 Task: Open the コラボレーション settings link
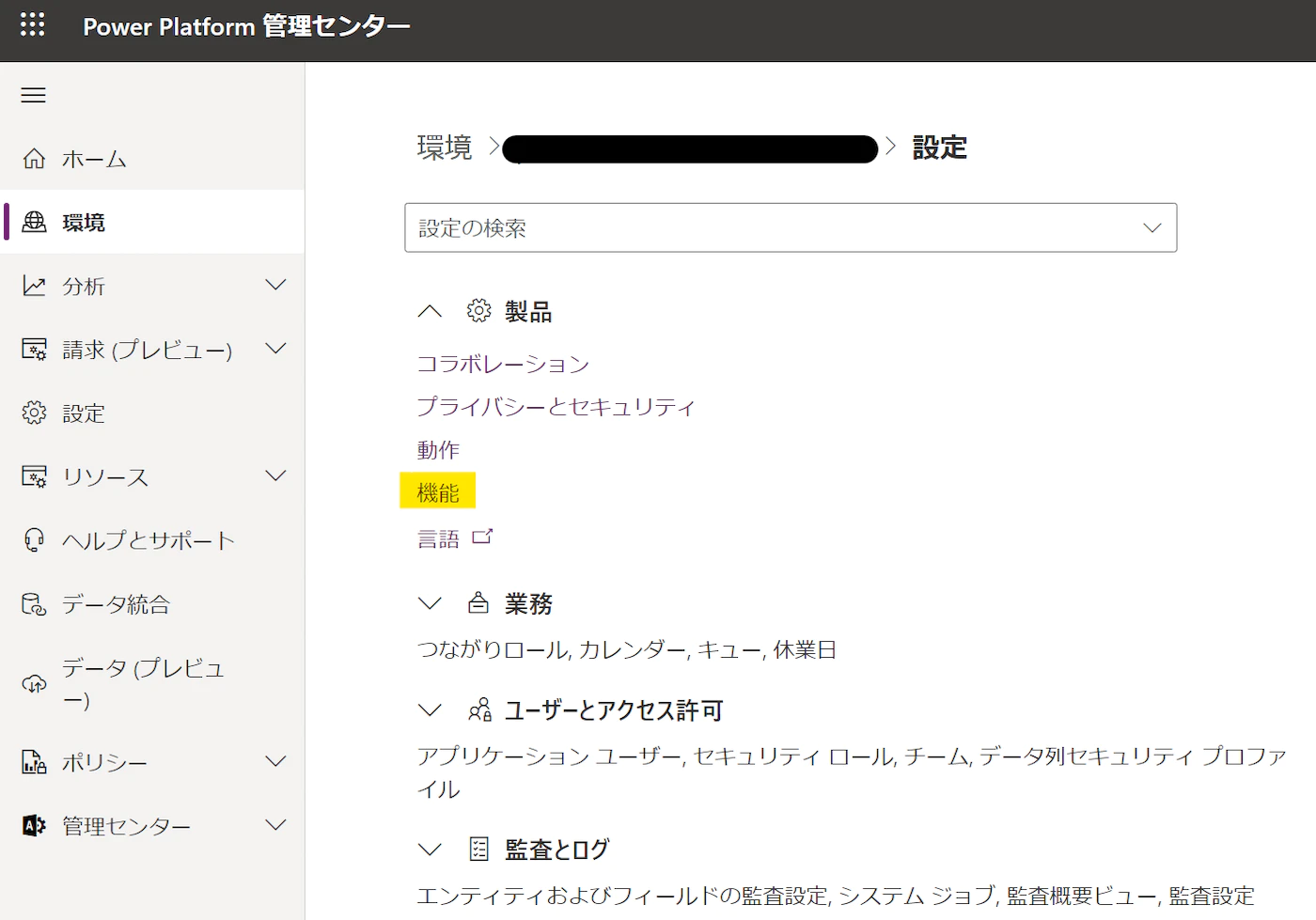pos(503,364)
